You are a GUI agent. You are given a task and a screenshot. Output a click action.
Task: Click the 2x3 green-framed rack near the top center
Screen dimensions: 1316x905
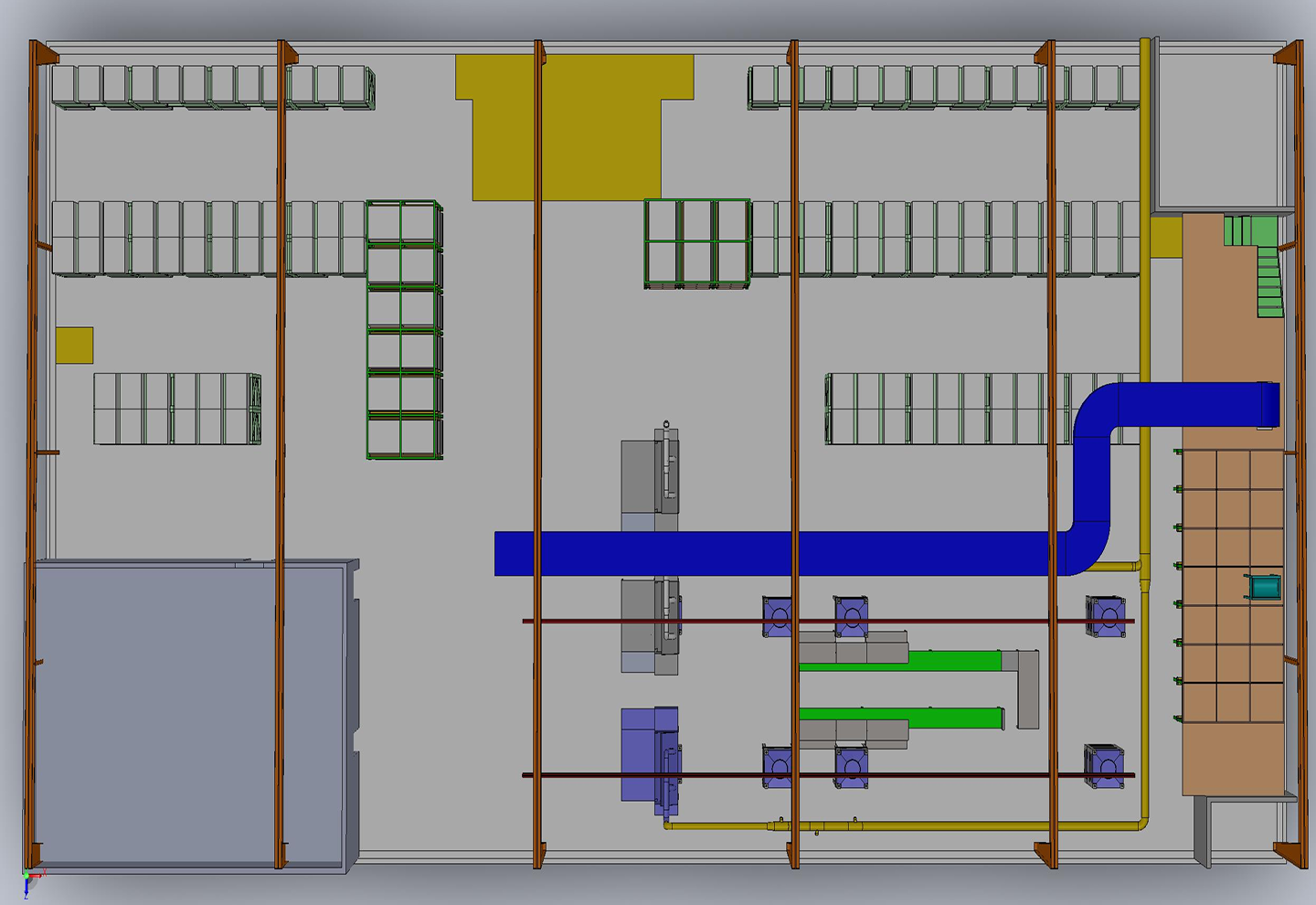(x=699, y=242)
